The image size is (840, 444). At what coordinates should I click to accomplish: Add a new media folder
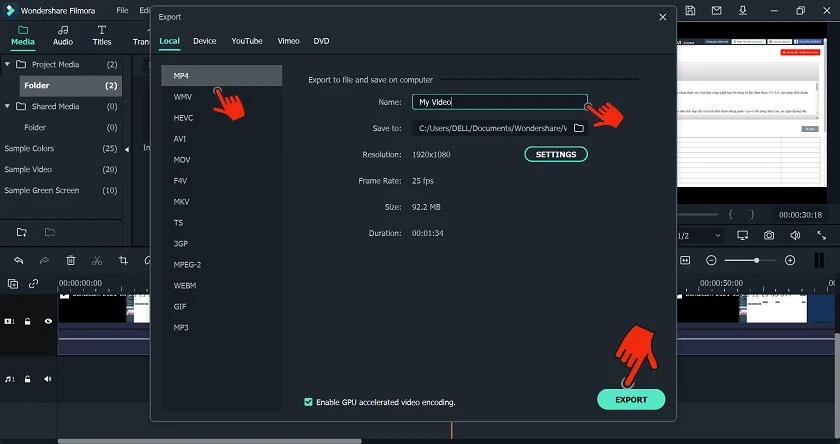(21, 232)
